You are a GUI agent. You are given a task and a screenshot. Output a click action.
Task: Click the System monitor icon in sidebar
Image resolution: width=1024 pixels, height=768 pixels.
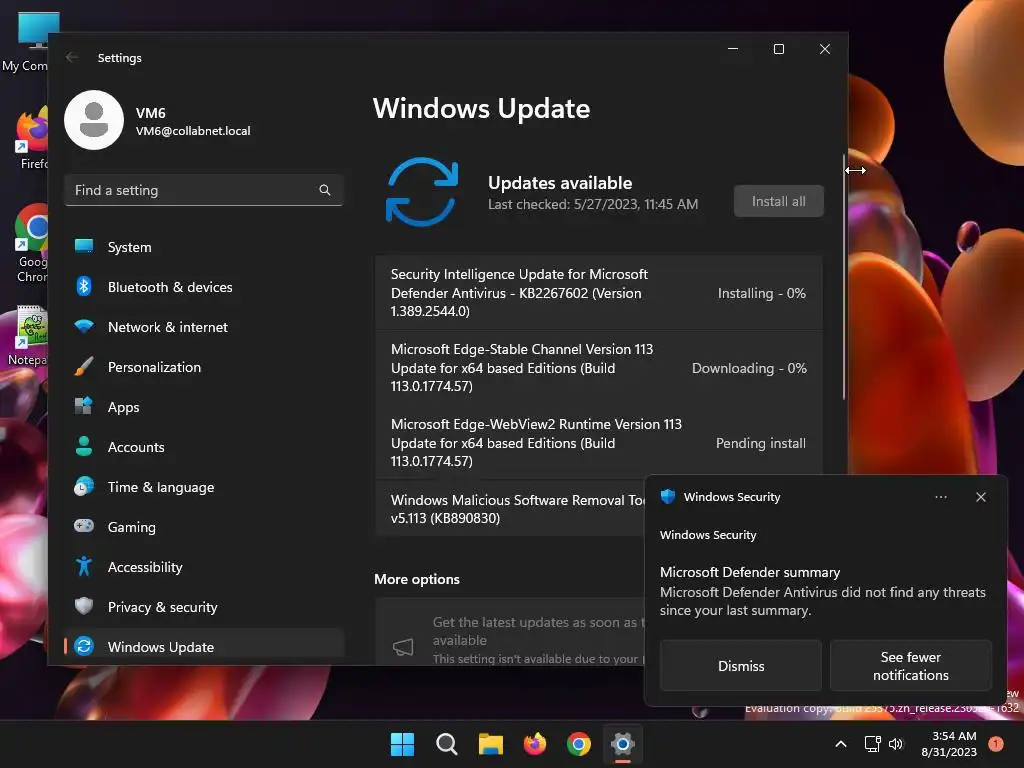click(x=84, y=246)
